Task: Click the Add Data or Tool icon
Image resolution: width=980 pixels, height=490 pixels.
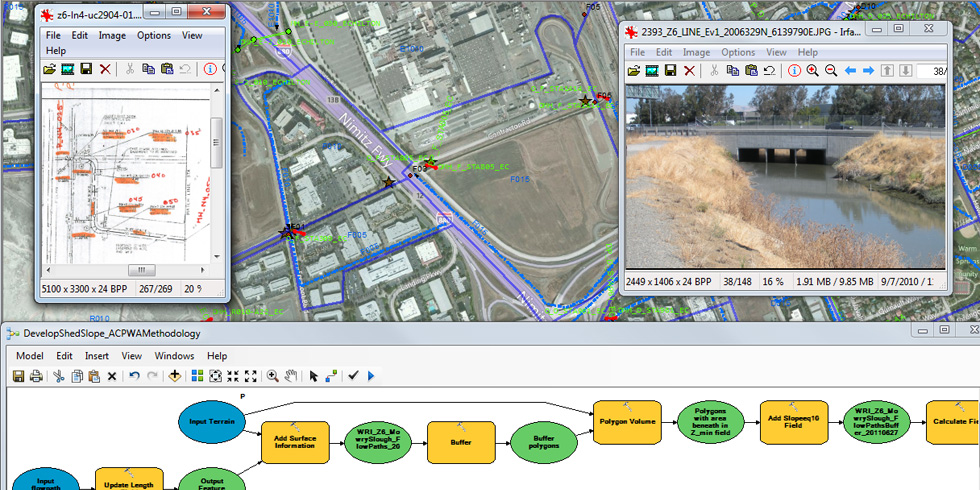Action: click(174, 376)
